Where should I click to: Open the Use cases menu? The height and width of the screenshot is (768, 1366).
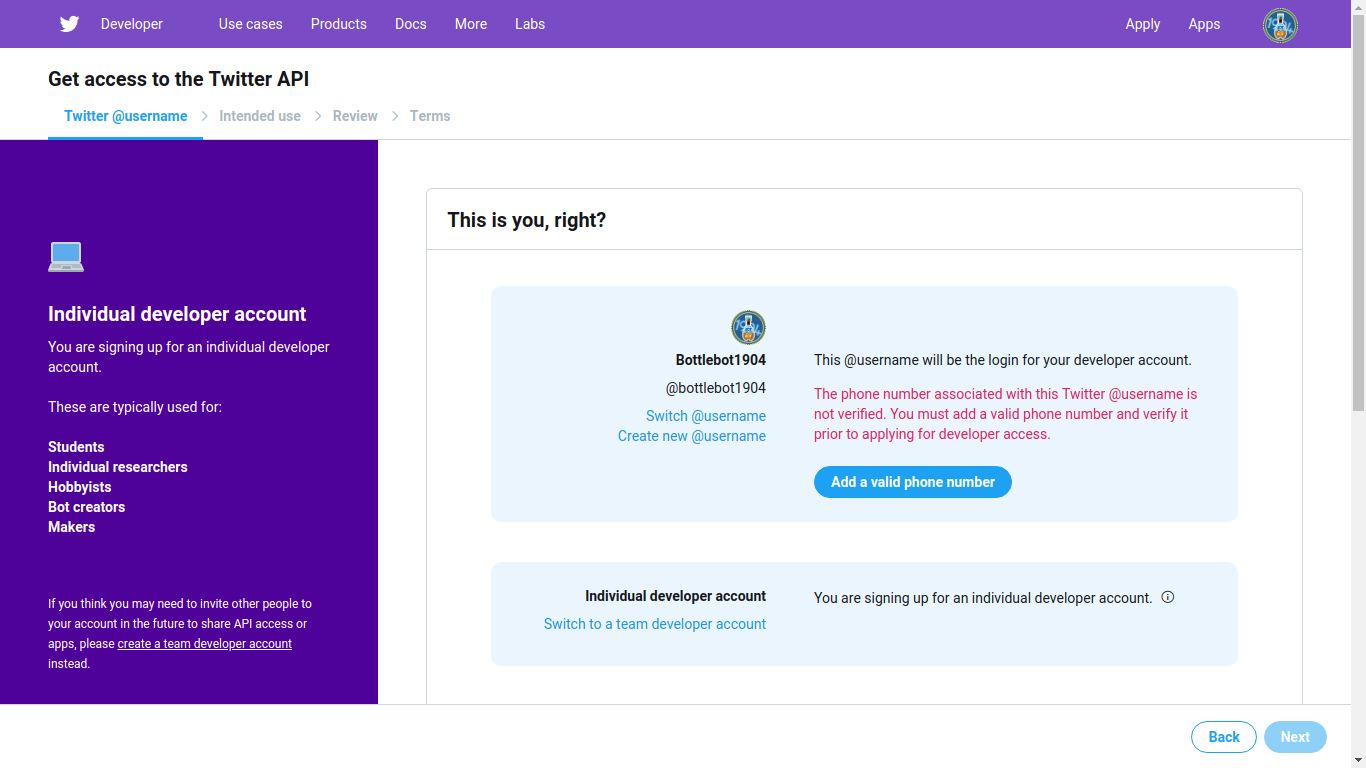[x=251, y=24]
